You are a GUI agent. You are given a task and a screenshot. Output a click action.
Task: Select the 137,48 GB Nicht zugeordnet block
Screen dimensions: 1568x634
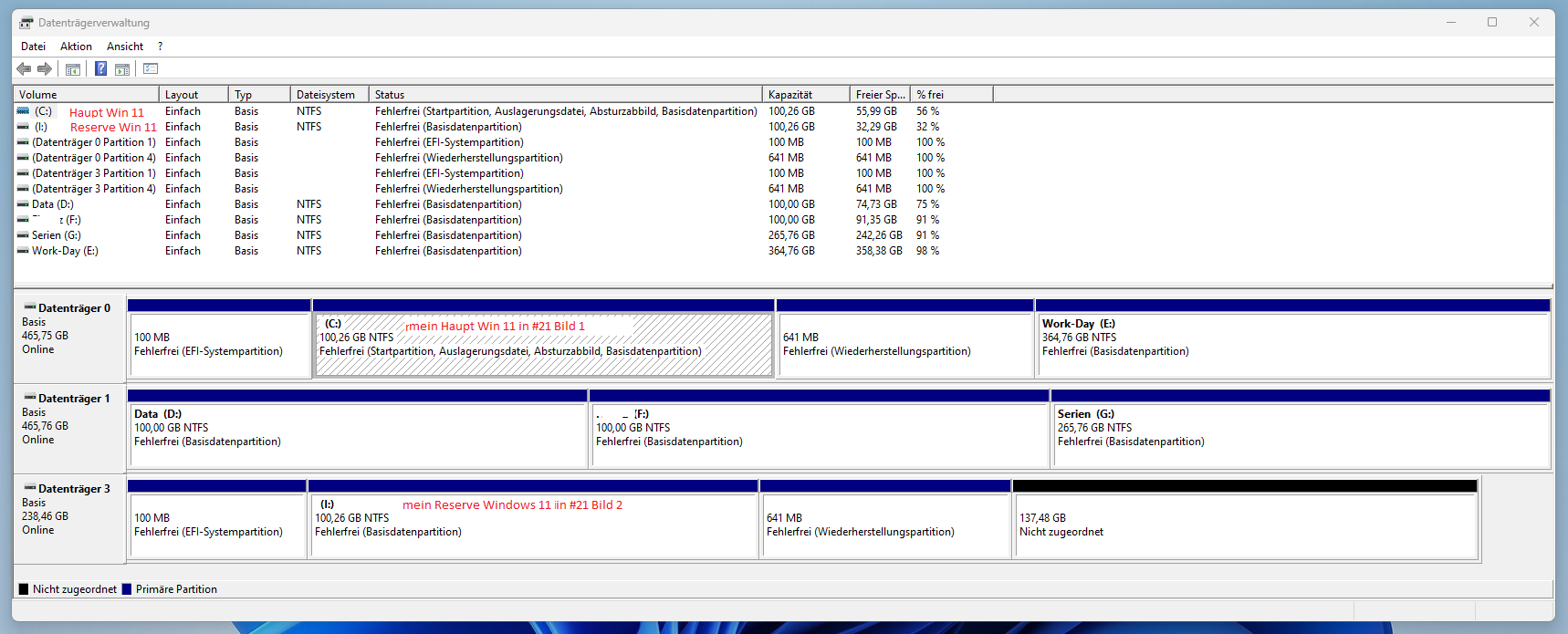(1246, 525)
